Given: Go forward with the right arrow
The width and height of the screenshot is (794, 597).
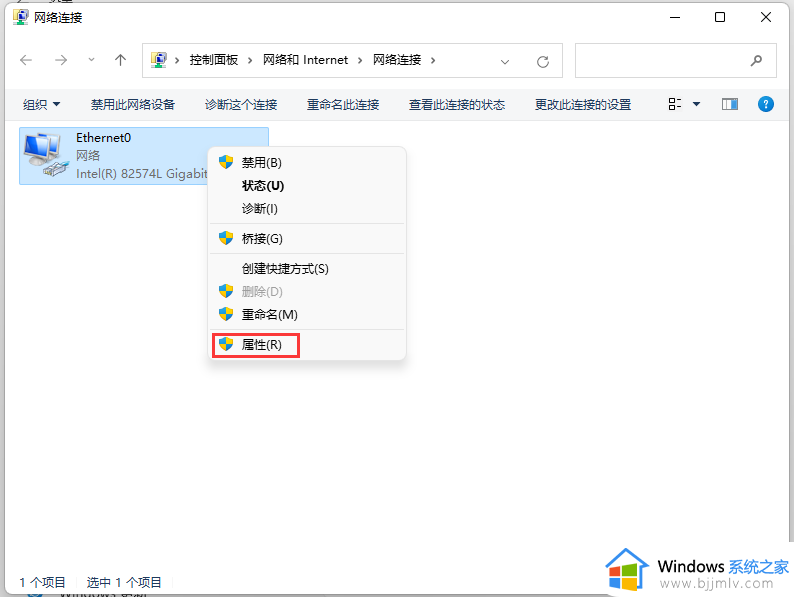Looking at the screenshot, I should 61,61.
